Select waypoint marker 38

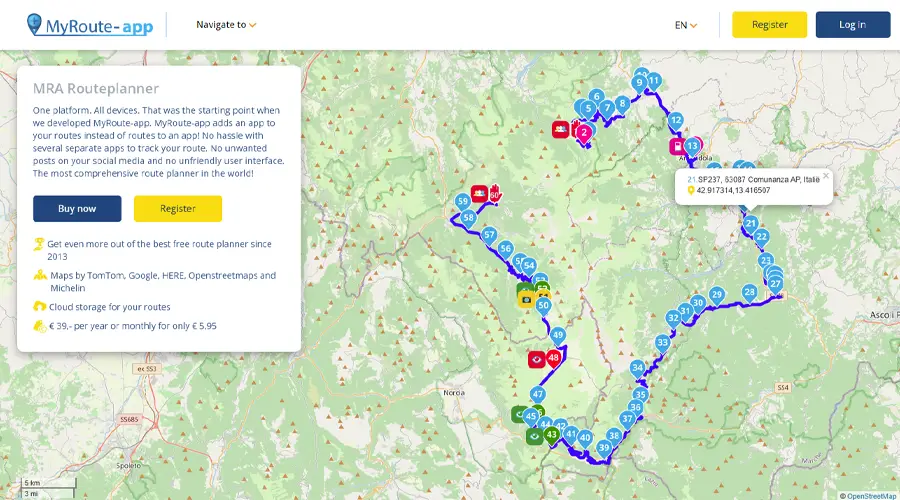[614, 436]
